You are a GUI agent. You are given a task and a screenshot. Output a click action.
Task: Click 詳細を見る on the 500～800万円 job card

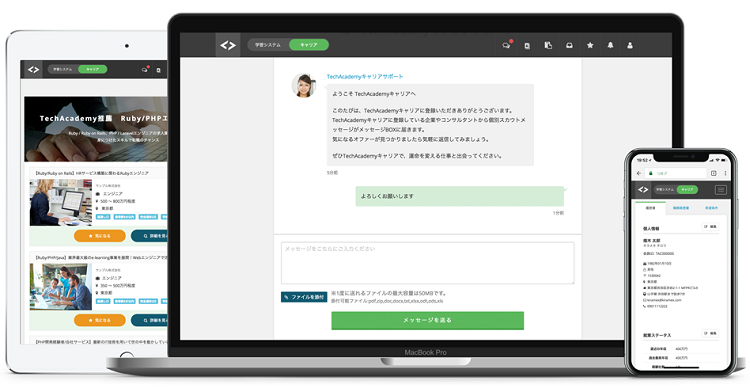click(149, 236)
